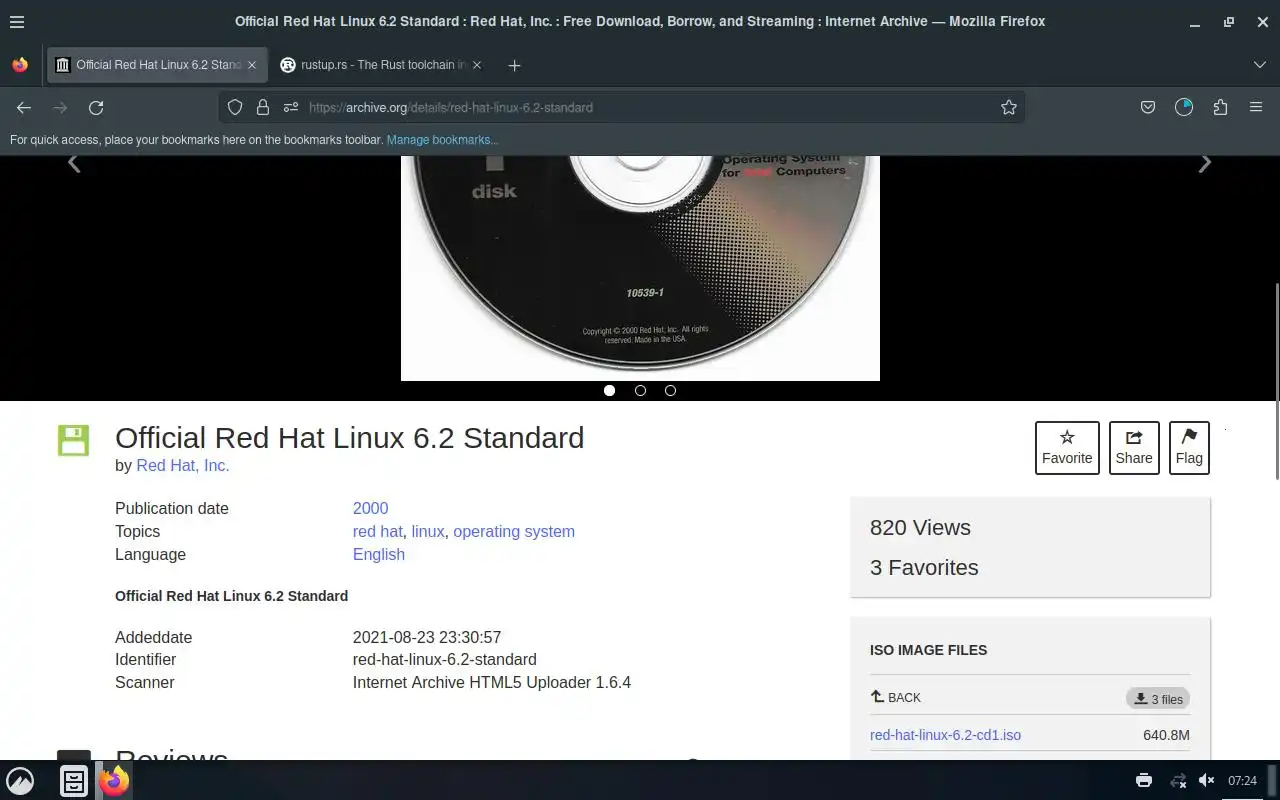
Task: Select third carousel indicator dot
Action: [670, 390]
